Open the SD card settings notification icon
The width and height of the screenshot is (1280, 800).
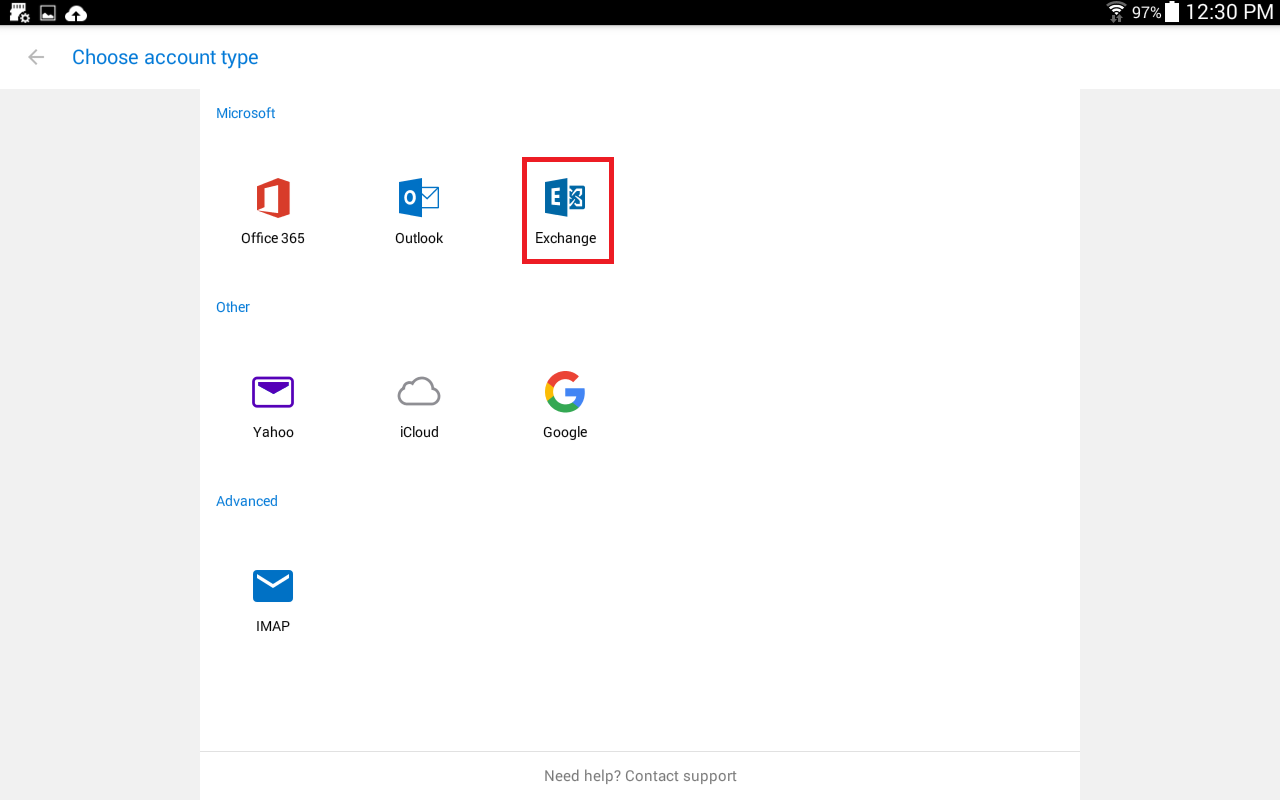19,13
